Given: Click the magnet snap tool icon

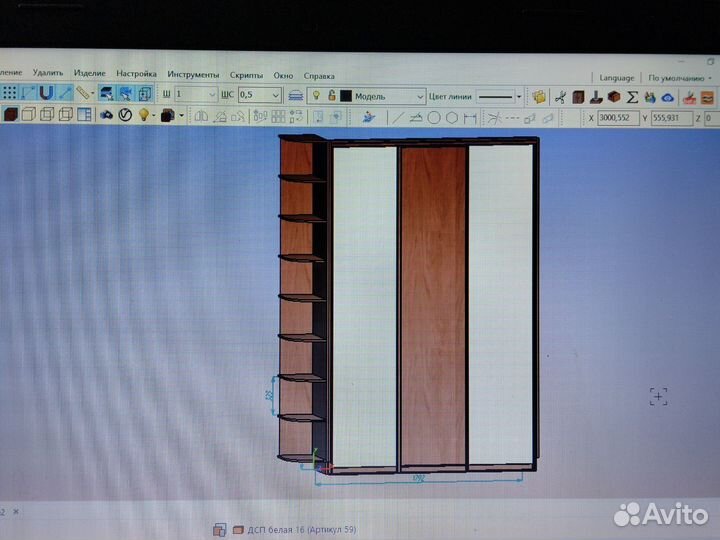Looking at the screenshot, I should (46, 95).
